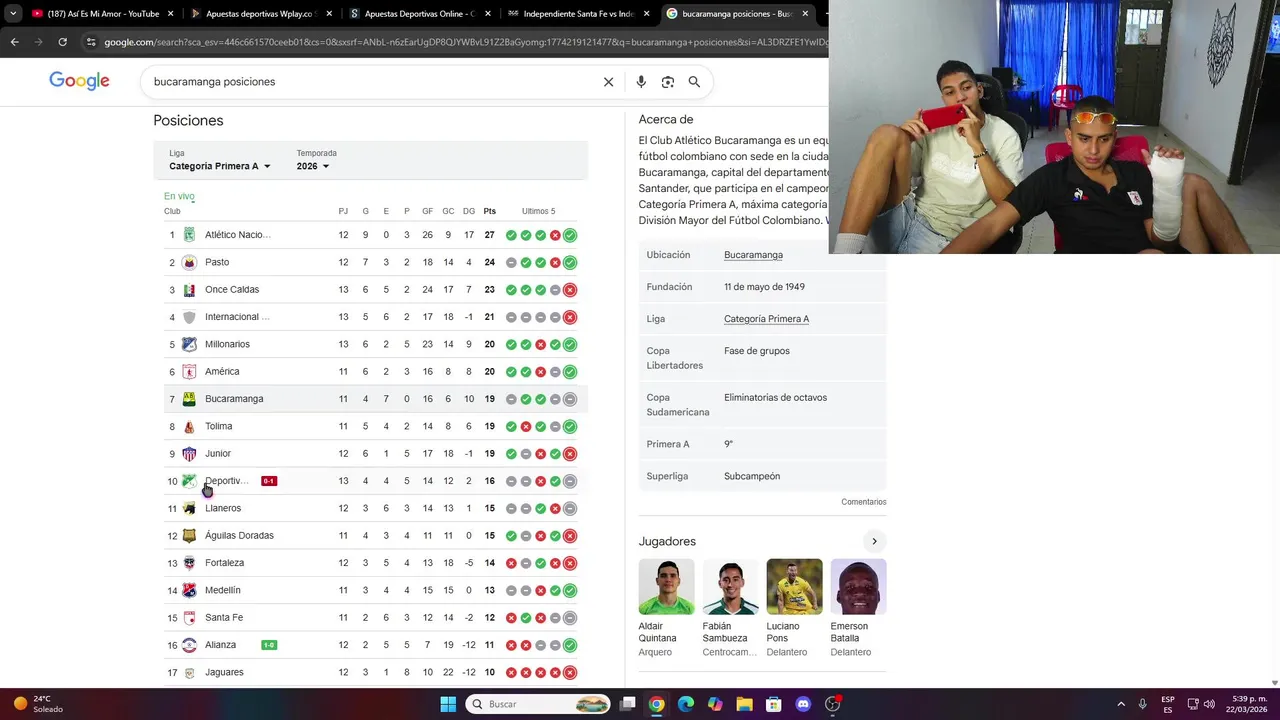Open the Bucaramanga location link

[x=753, y=255]
